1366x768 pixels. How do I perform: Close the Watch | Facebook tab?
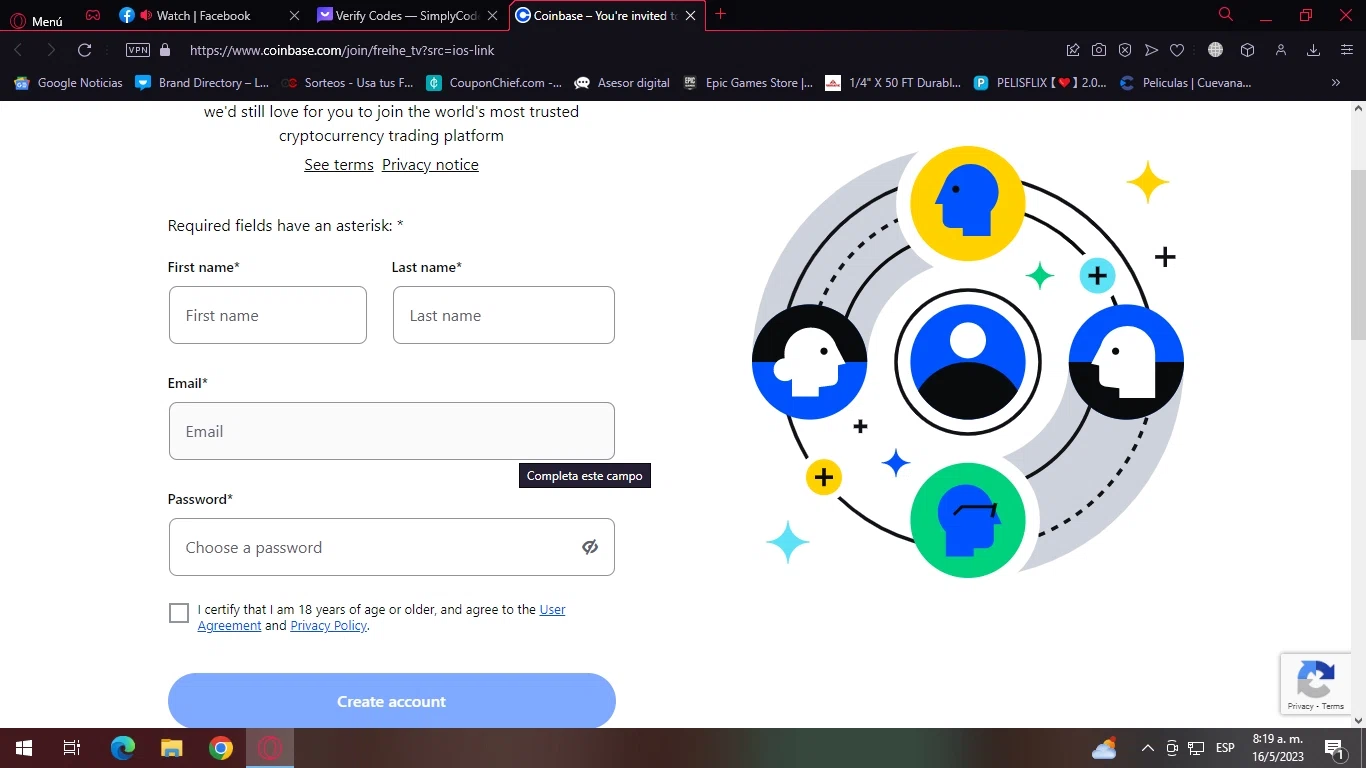click(x=294, y=16)
